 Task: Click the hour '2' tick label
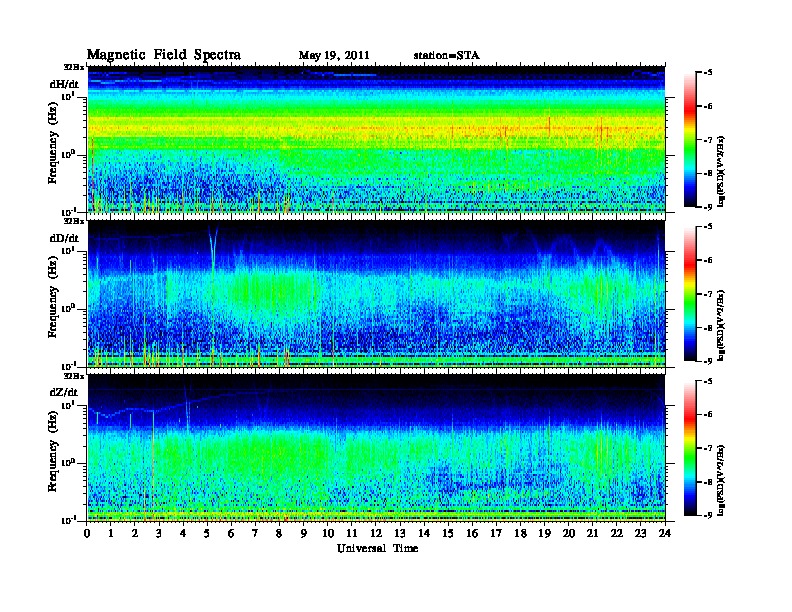pyautogui.click(x=135, y=533)
